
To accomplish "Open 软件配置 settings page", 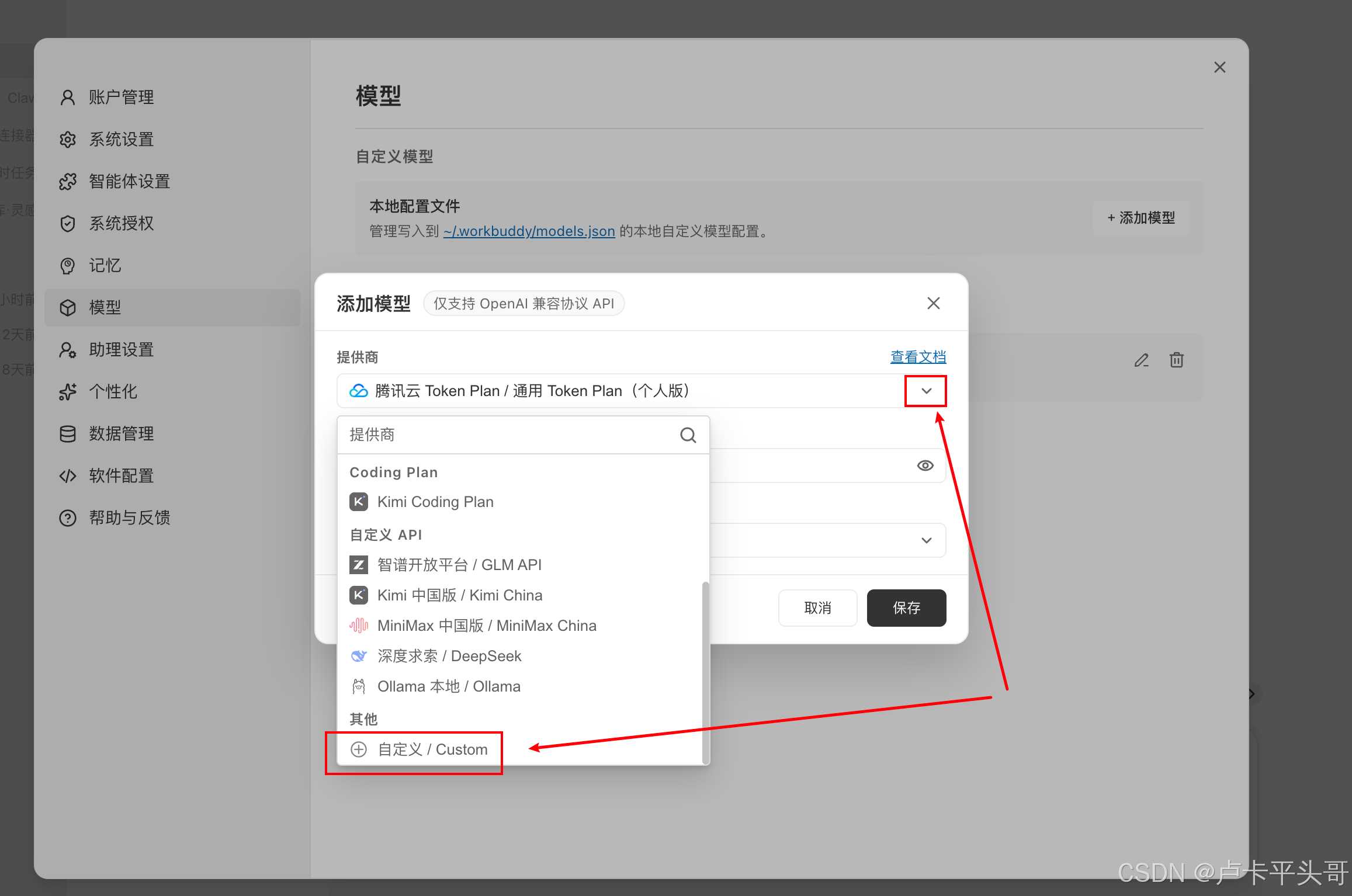I will point(172,475).
